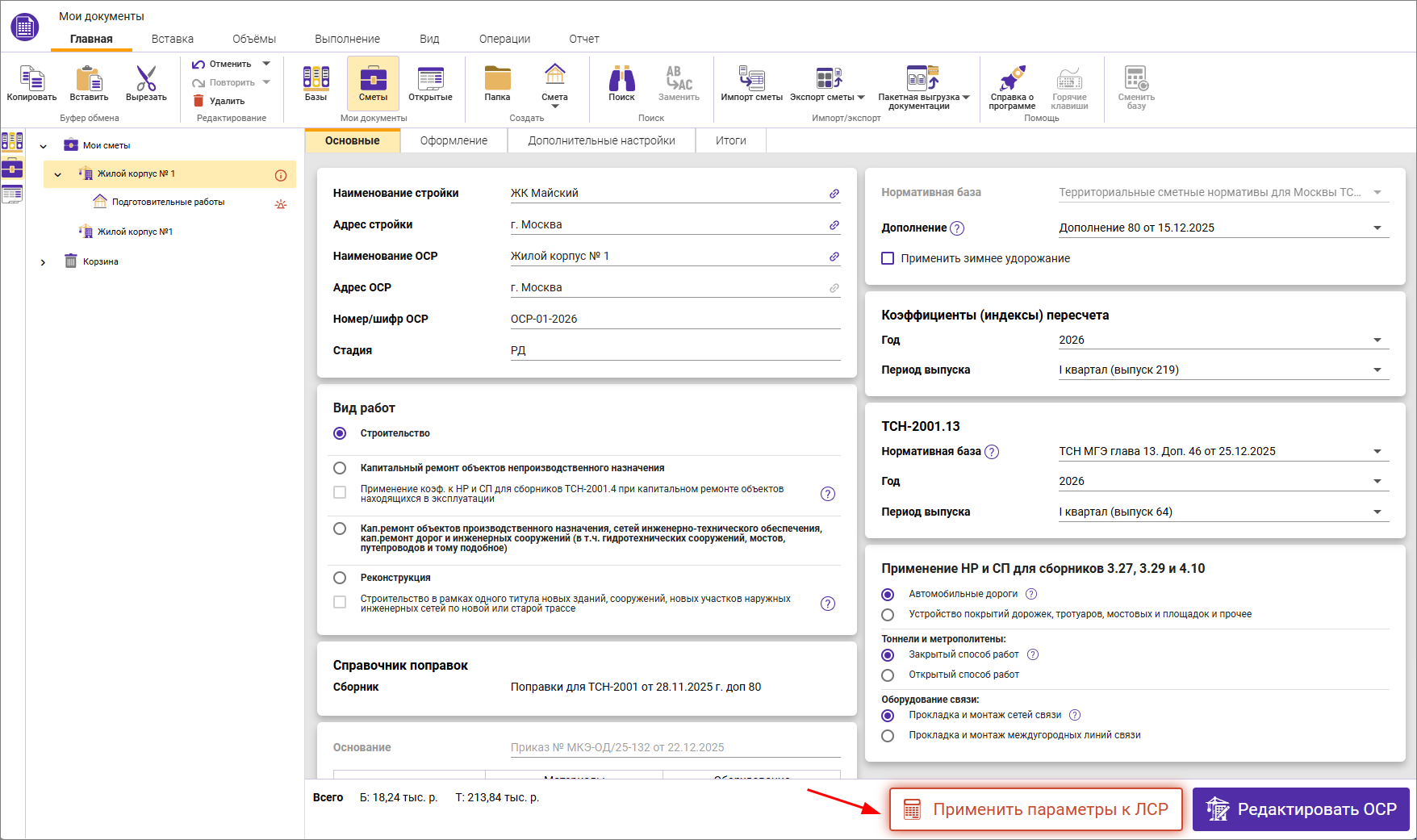
Task: Switch to the Оформление tab
Action: 454,140
